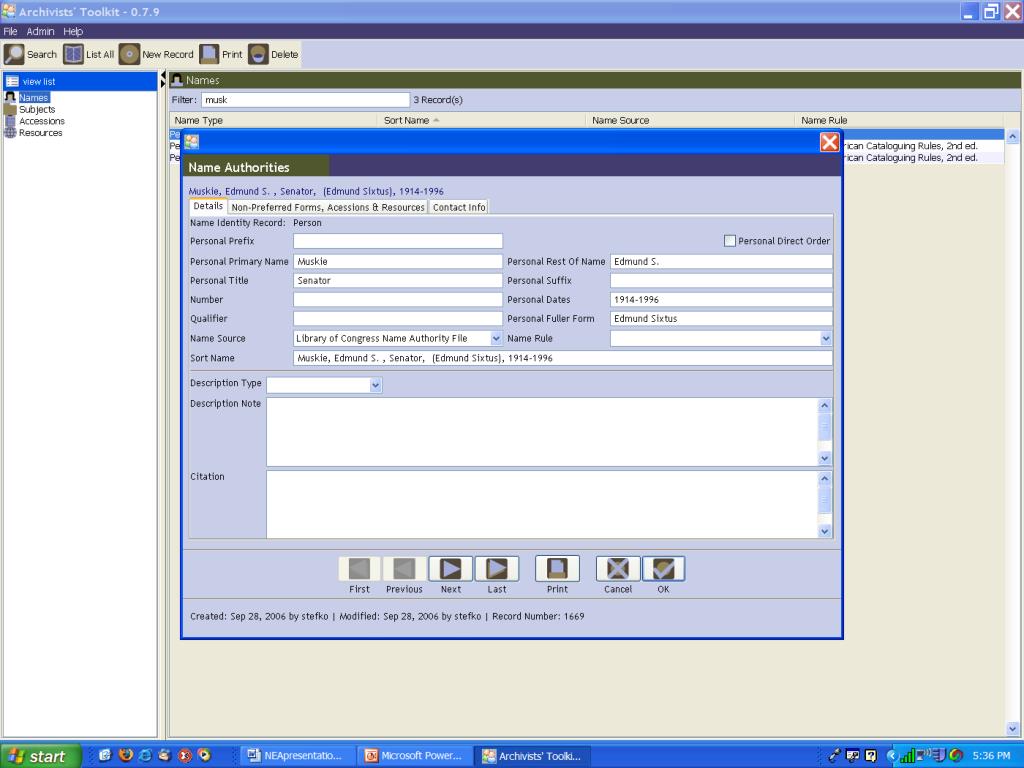
Task: Click the Firefox quick launch icon
Action: pos(125,756)
